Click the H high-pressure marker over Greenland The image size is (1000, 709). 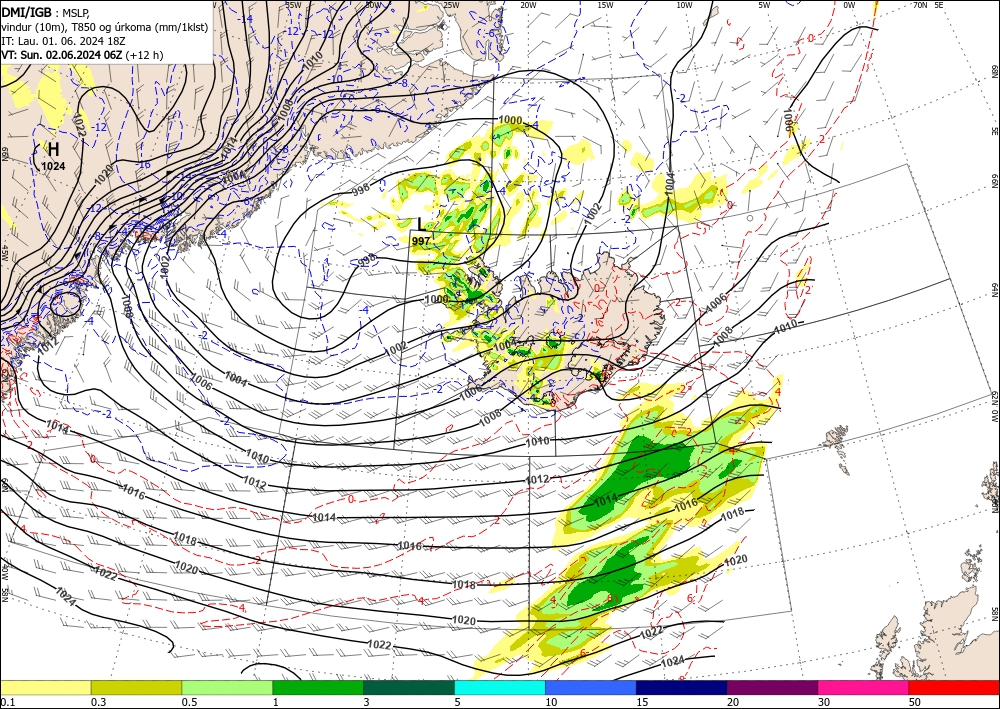pyautogui.click(x=54, y=150)
